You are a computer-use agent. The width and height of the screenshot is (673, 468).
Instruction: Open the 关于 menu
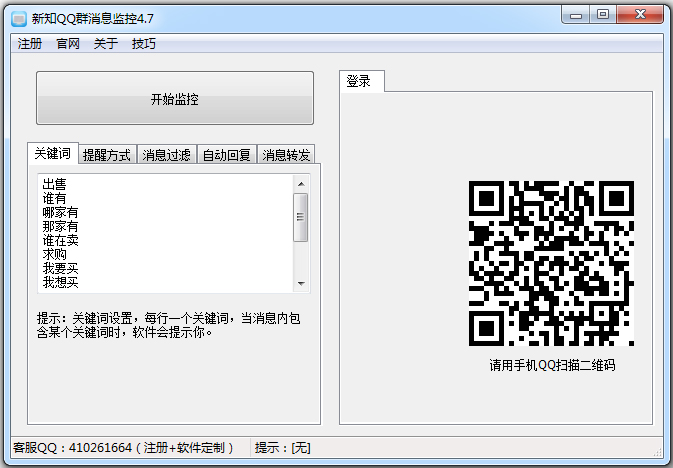106,43
